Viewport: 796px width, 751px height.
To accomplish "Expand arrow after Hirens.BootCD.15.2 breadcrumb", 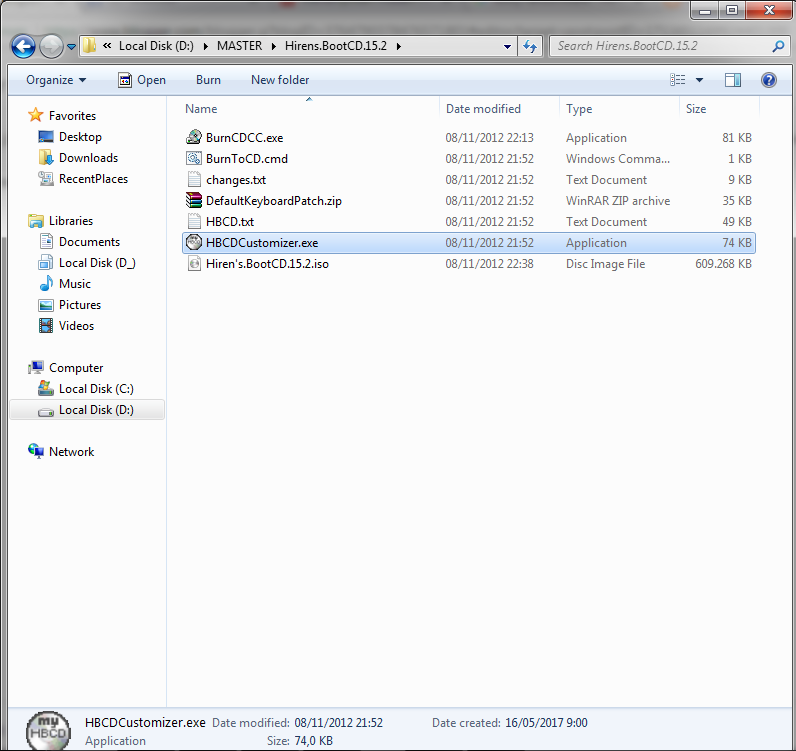I will [x=399, y=46].
